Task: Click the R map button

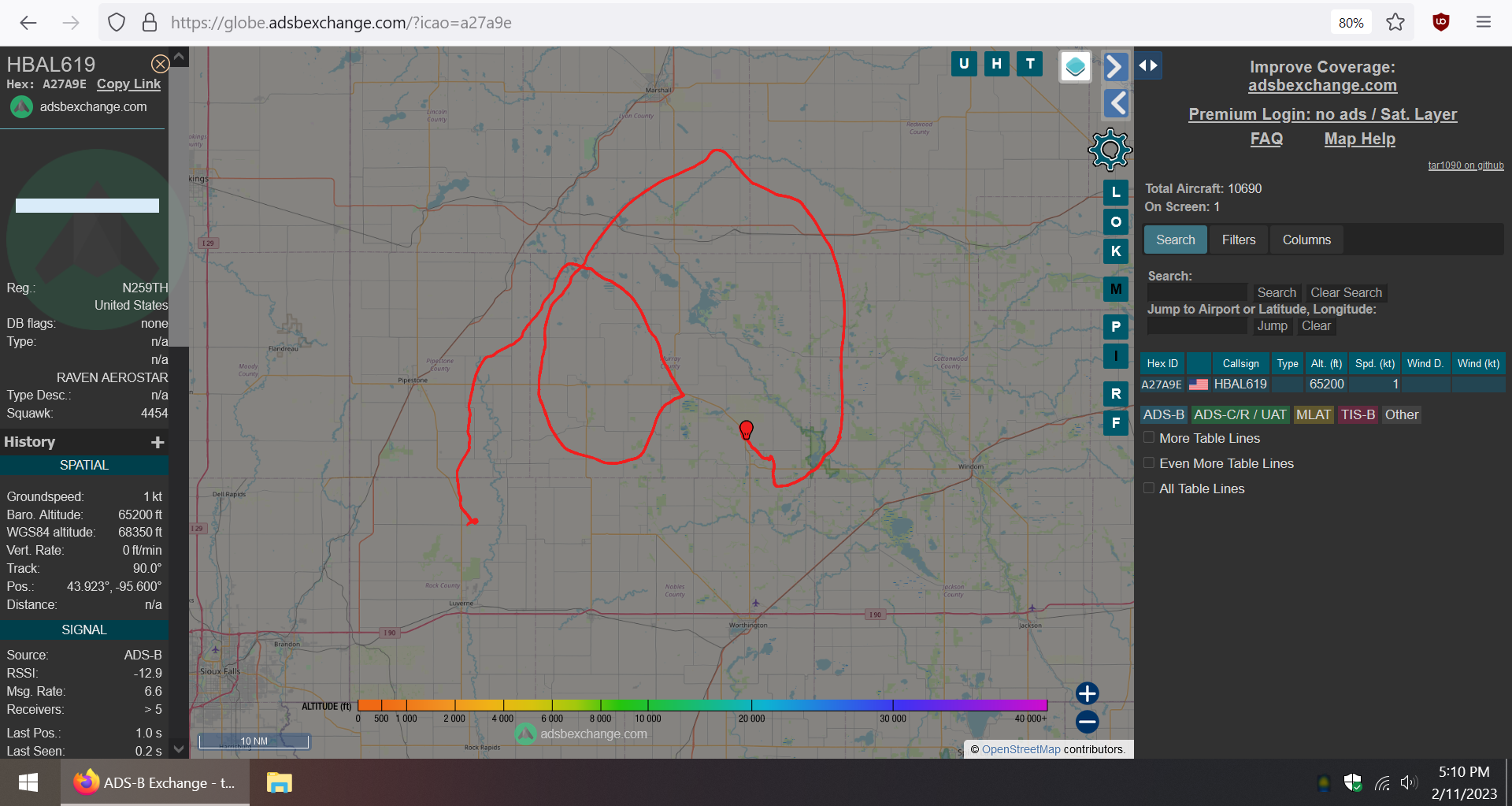Action: tap(1116, 394)
